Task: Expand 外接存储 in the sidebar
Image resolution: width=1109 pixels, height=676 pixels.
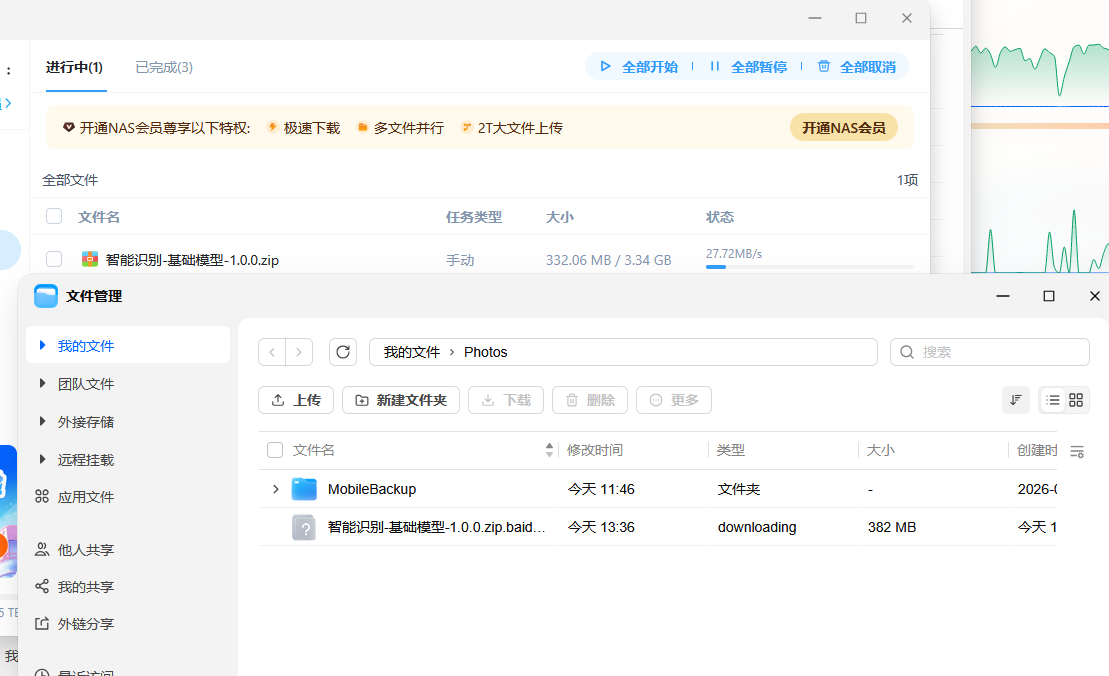Action: [42, 421]
